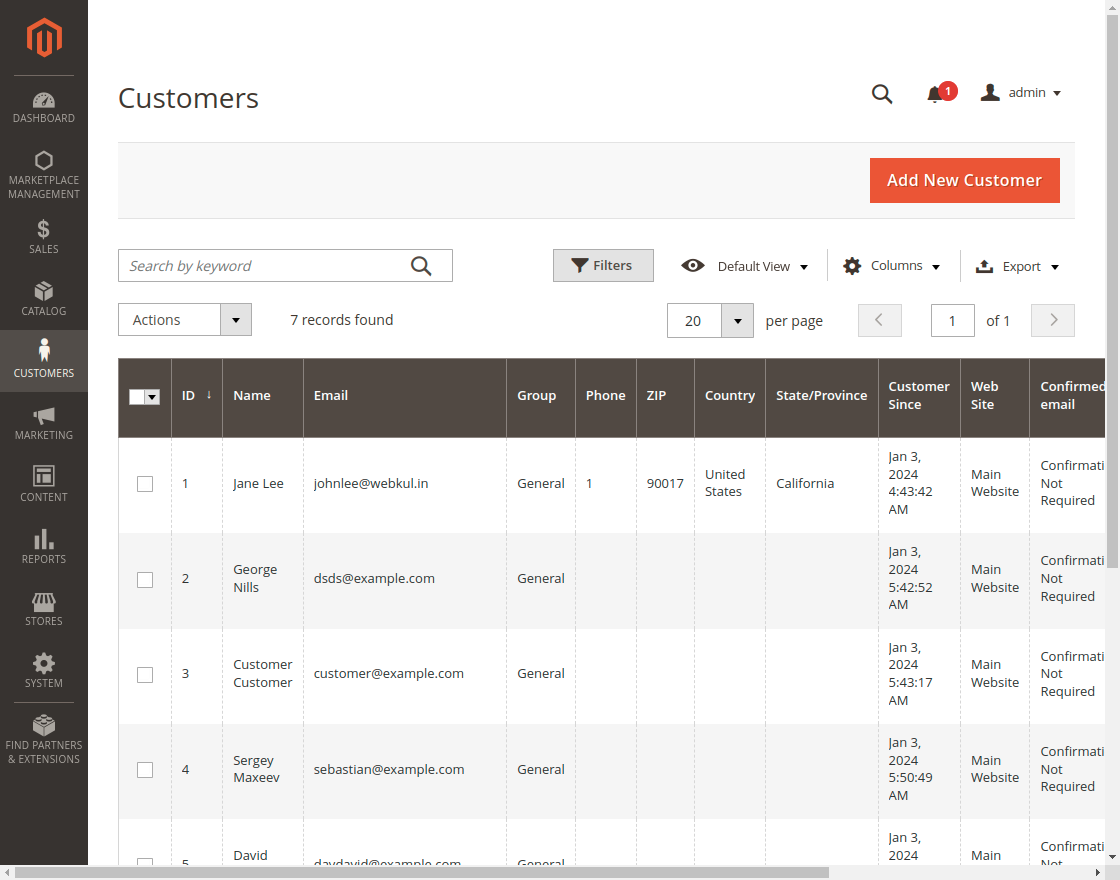Open the Catalog sidebar icon
Screen dimensions: 1120x880
click(44, 298)
